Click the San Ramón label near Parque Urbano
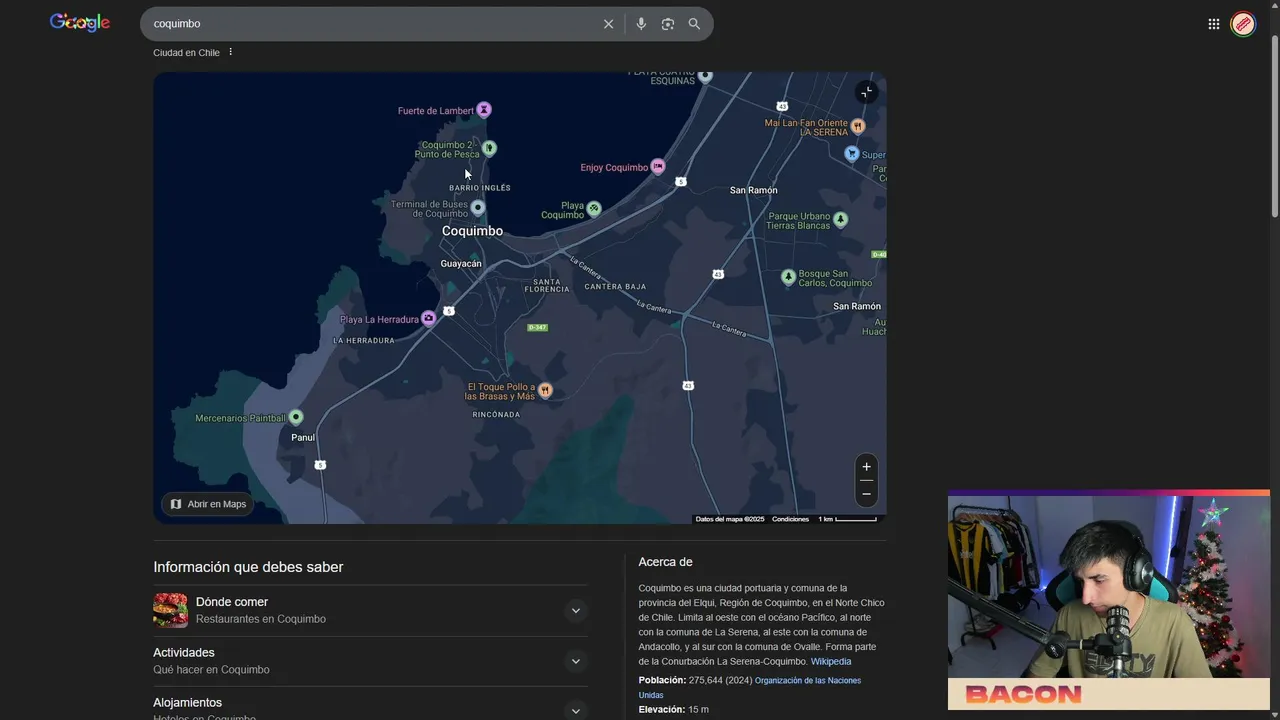 754,190
